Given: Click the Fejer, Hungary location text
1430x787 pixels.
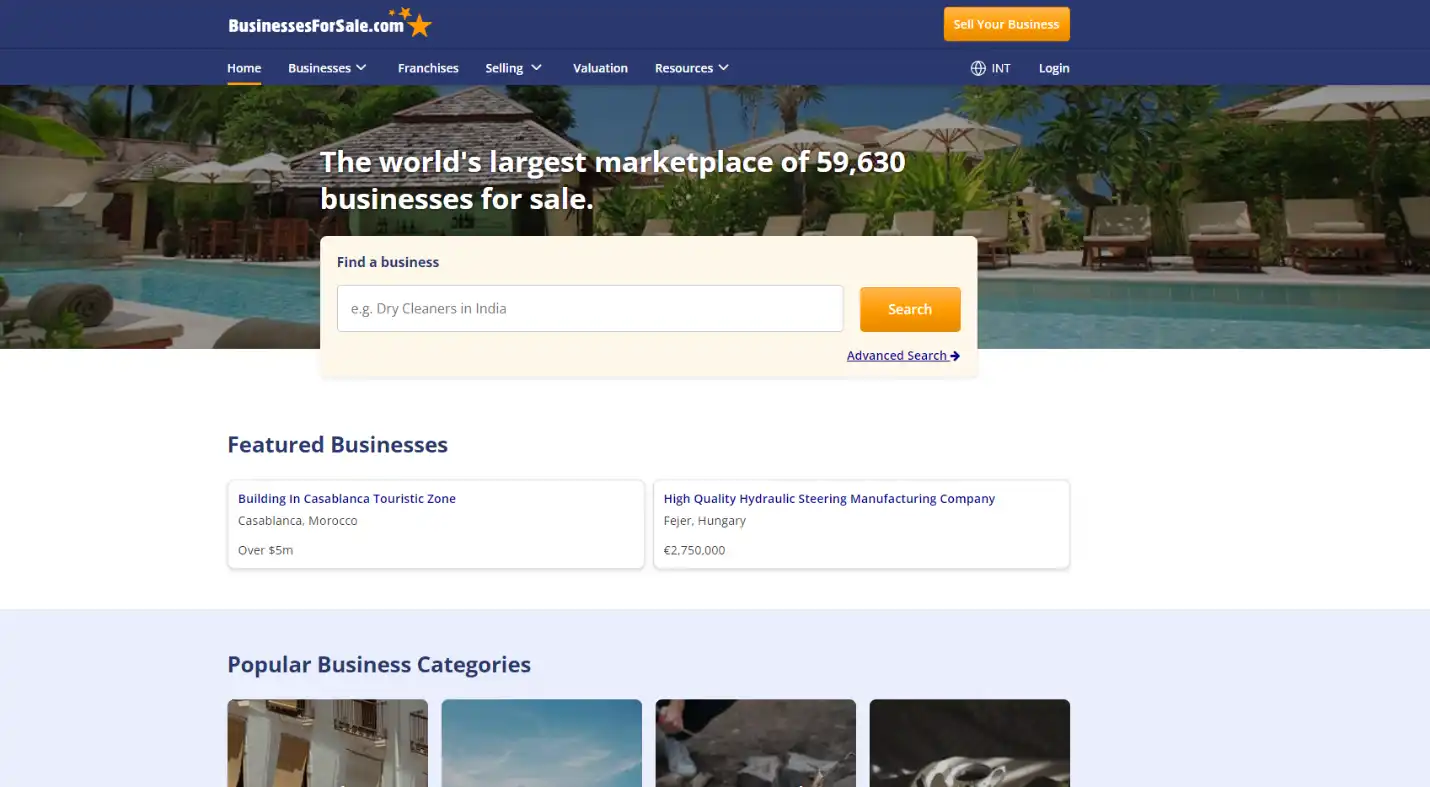Looking at the screenshot, I should [705, 521].
